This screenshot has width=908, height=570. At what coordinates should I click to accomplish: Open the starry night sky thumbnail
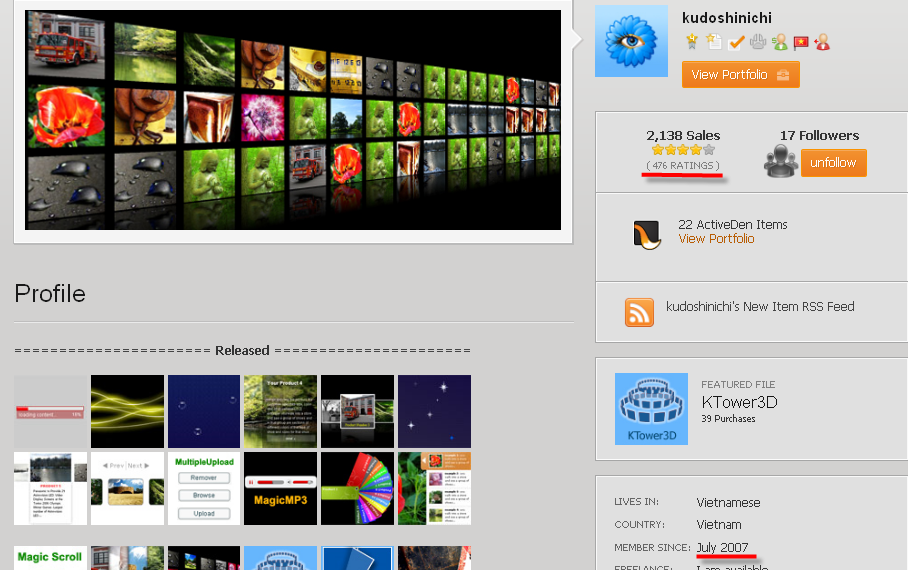click(434, 411)
